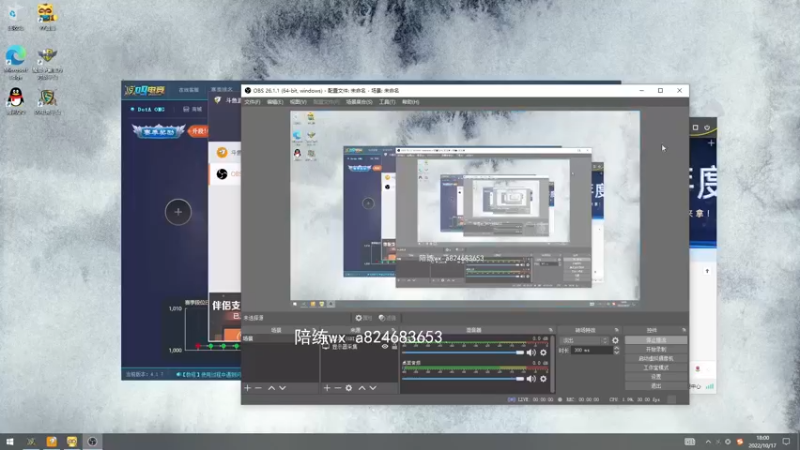Pop out the Audio Mixer dock icon
This screenshot has height=450, width=800.
tap(551, 330)
